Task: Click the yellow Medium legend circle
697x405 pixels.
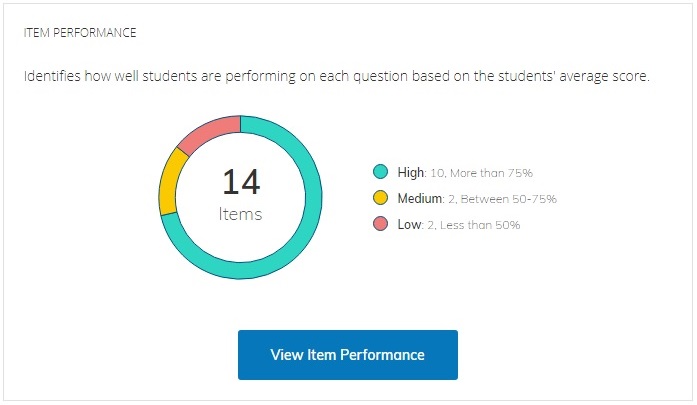Action: click(x=380, y=198)
